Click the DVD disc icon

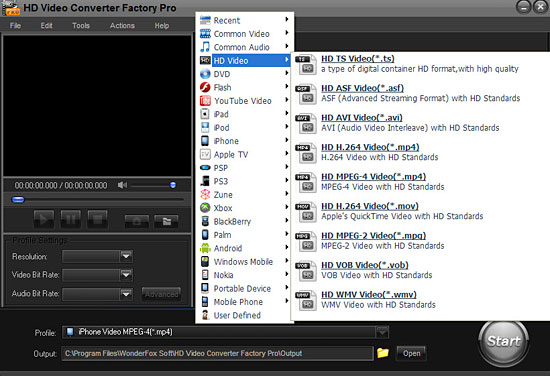205,74
